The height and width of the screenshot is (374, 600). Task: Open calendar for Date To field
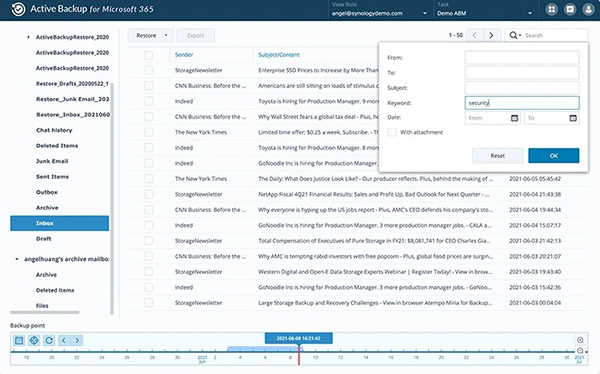[x=573, y=118]
